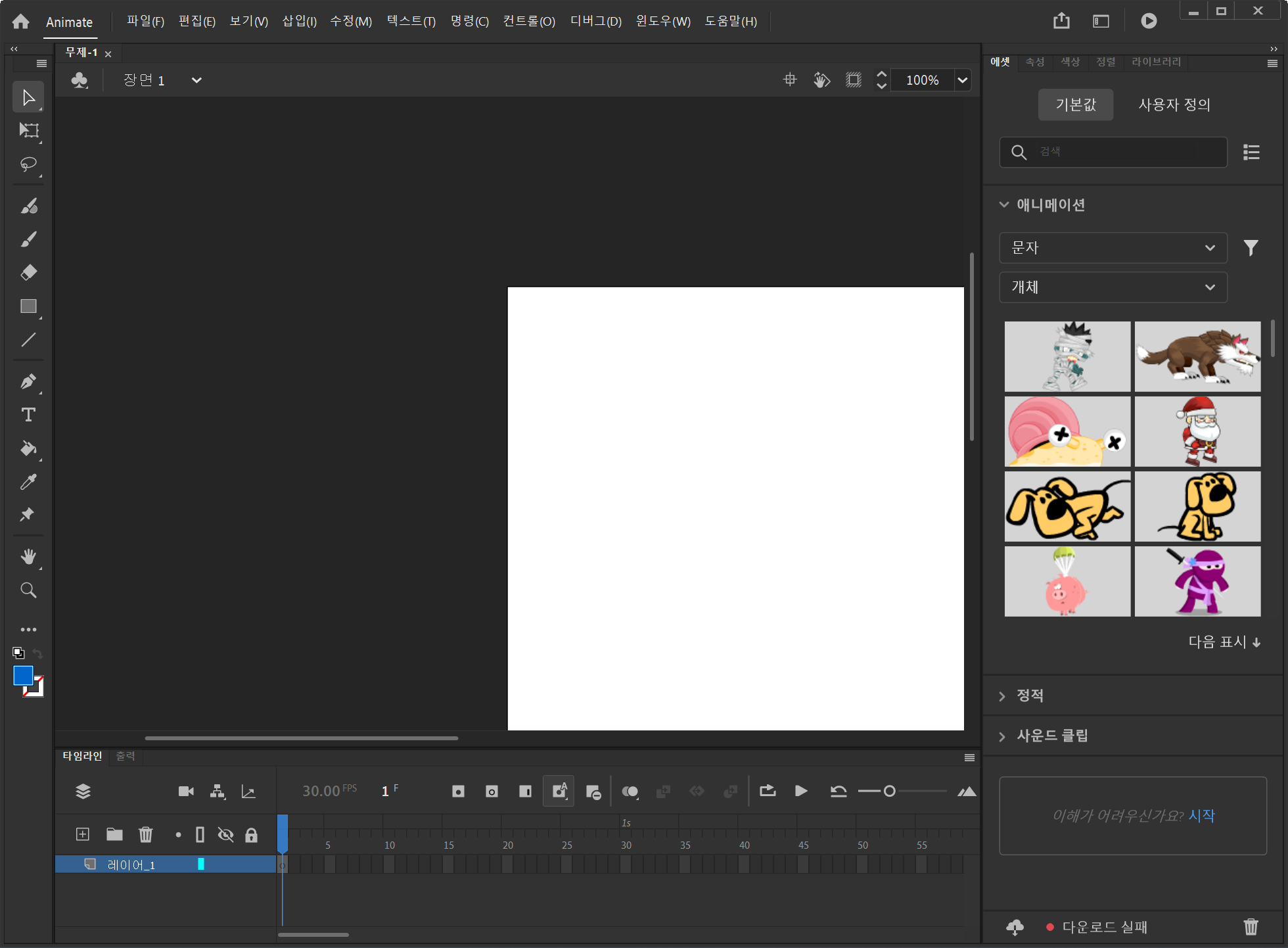Toggle lock all layers icon
The image size is (1288, 948).
251,835
